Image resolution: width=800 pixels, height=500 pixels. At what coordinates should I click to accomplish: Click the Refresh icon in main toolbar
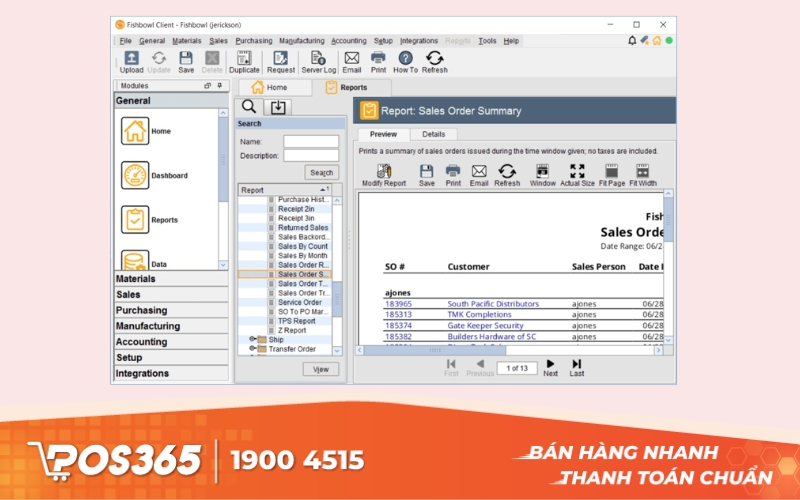click(x=435, y=58)
